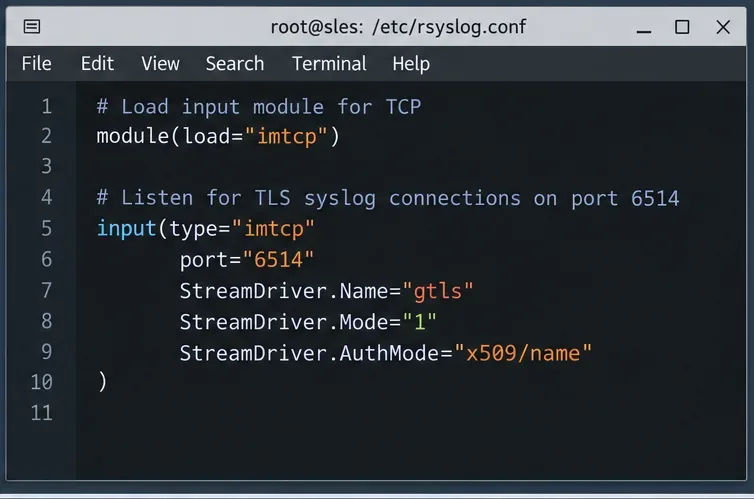Click the input(type="imtcp" line
Viewport: 754px width, 499px height.
point(205,228)
